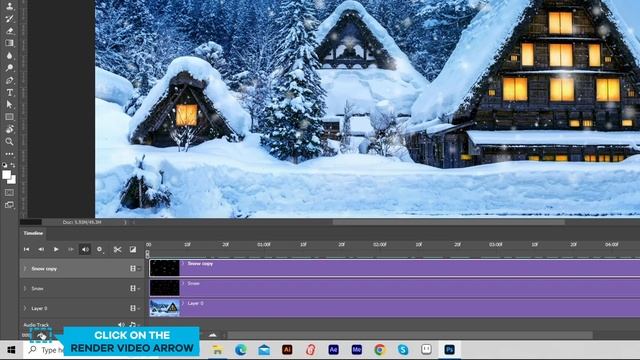The height and width of the screenshot is (360, 640).
Task: Open the transition picker icon
Action: coord(133,249)
